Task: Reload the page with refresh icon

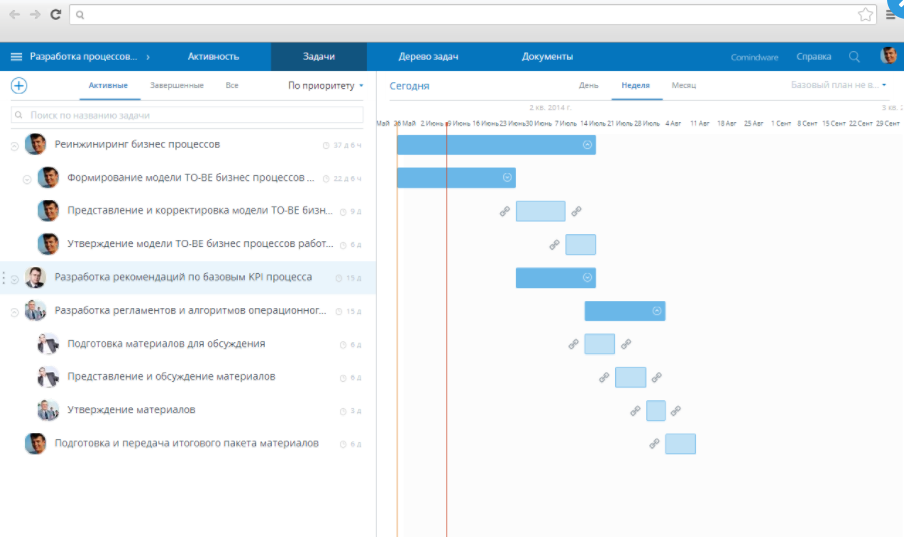Action: tap(55, 14)
